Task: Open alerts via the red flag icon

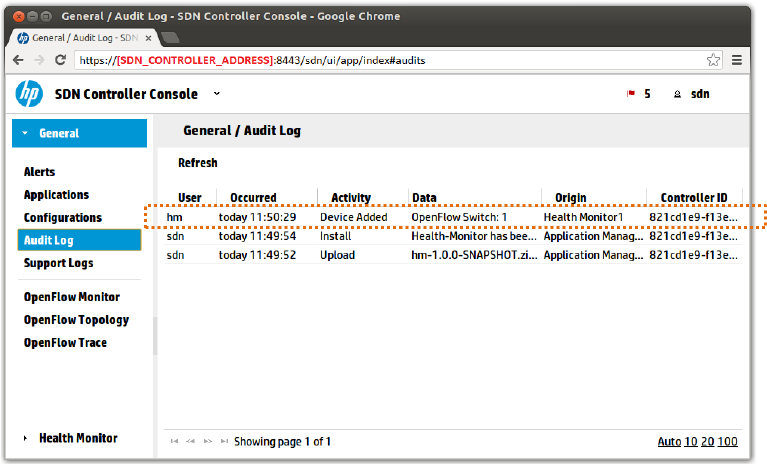Action: (631, 94)
